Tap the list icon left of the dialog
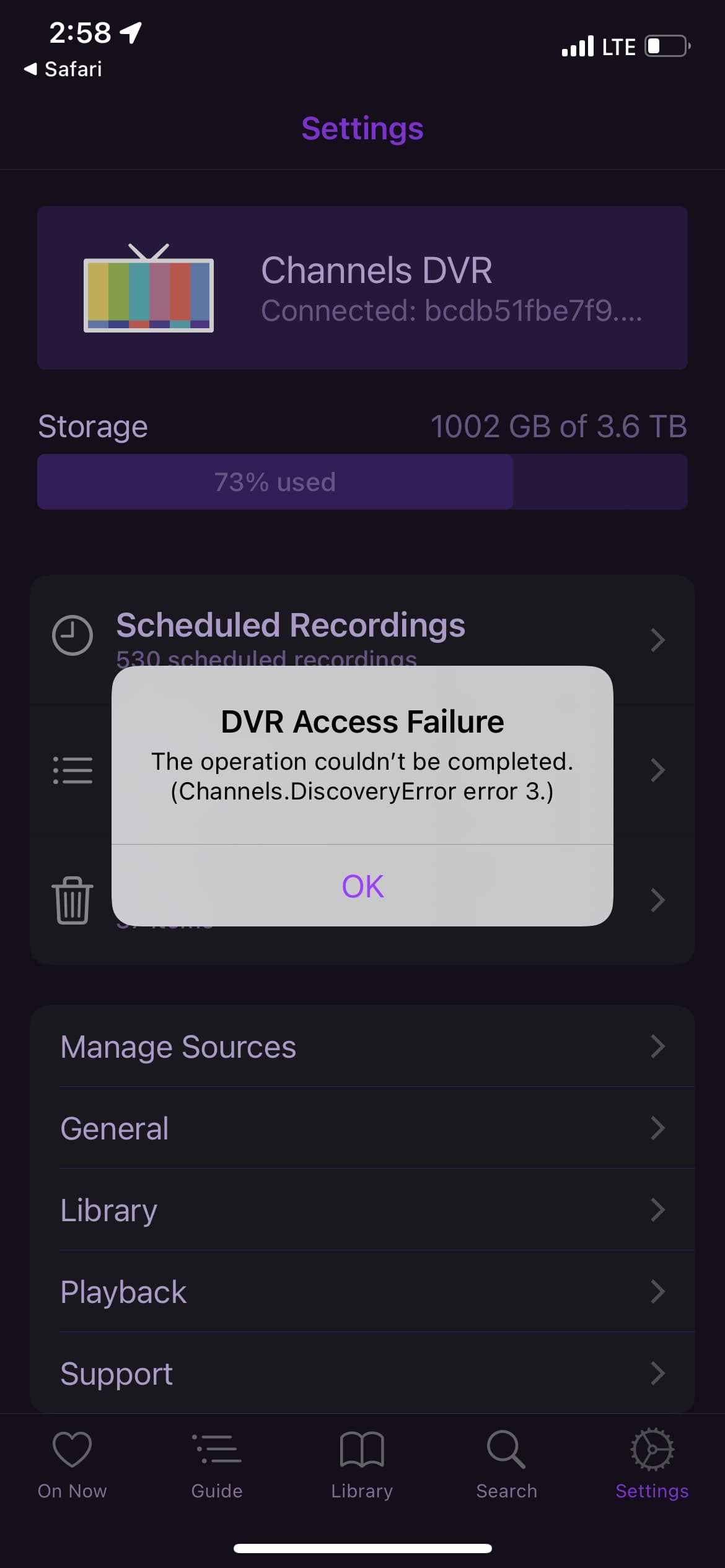This screenshot has height=1568, width=725. tap(72, 770)
